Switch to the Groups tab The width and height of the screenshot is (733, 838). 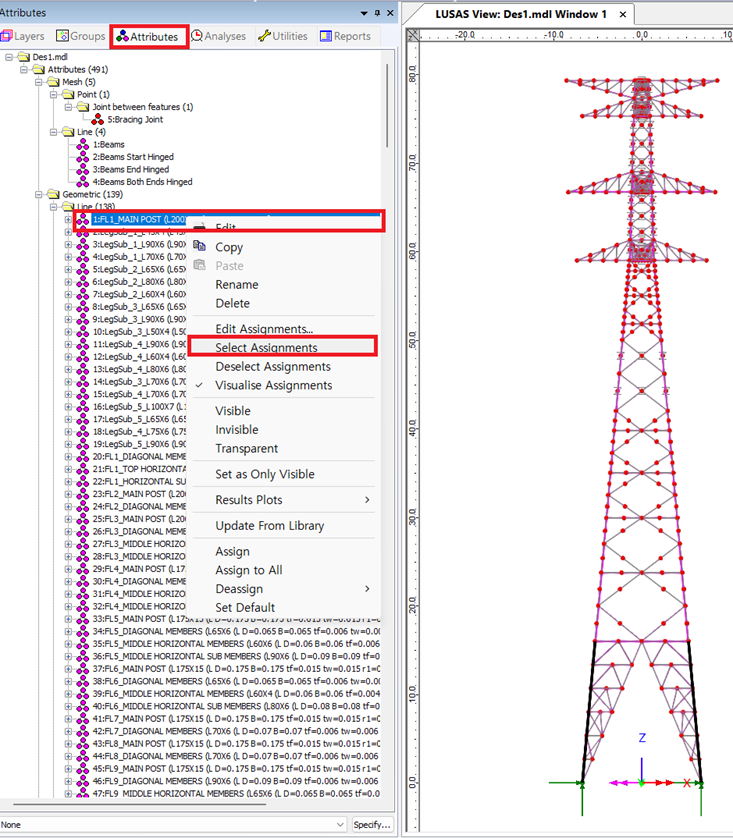point(81,37)
